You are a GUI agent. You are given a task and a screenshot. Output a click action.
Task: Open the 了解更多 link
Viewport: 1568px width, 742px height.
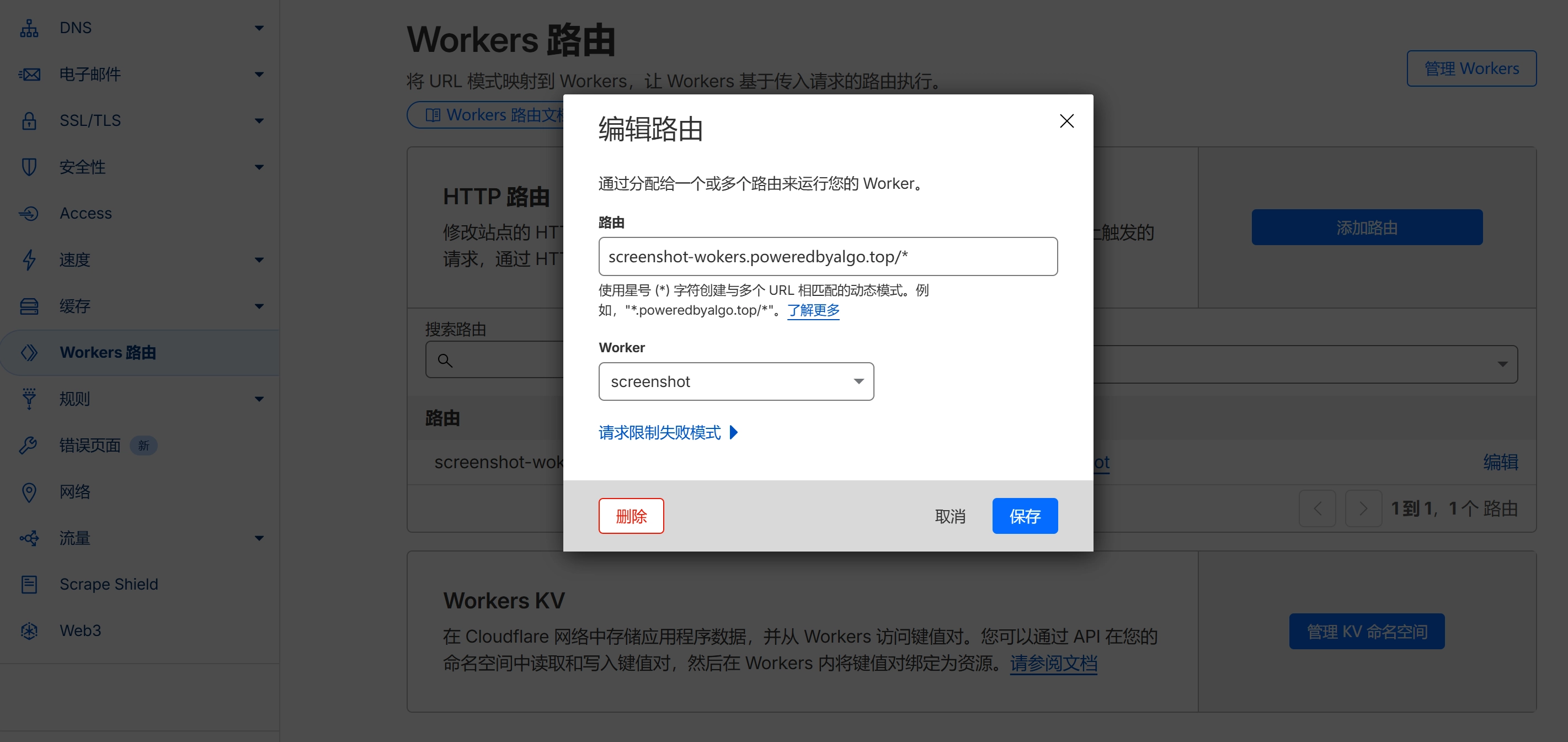point(813,310)
